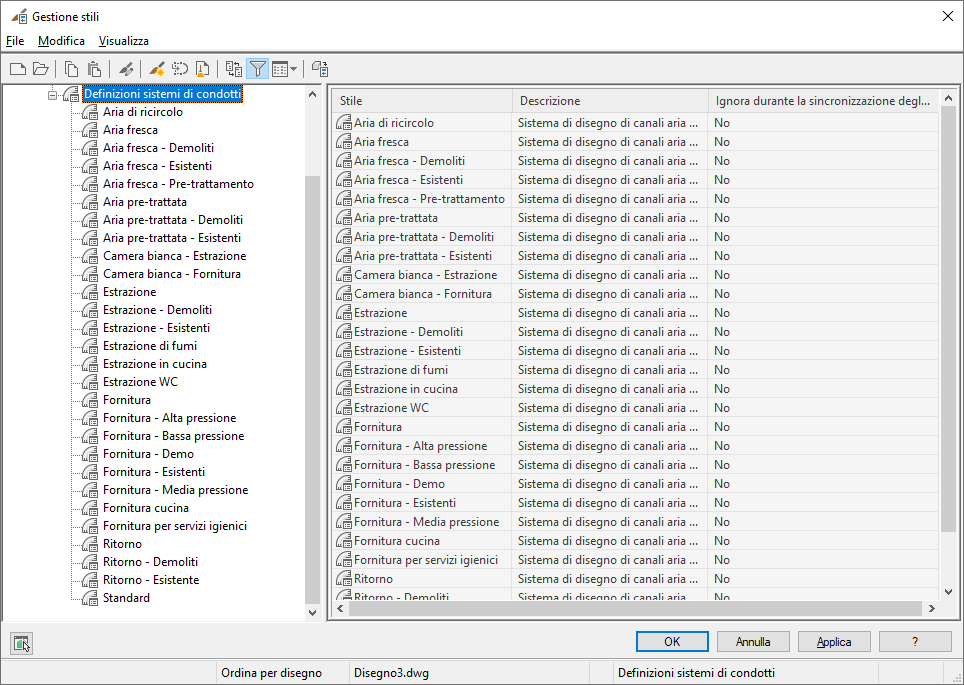The height and width of the screenshot is (685, 964).
Task: Click the tree icon beside Fornitura cucina
Action: pos(90,508)
